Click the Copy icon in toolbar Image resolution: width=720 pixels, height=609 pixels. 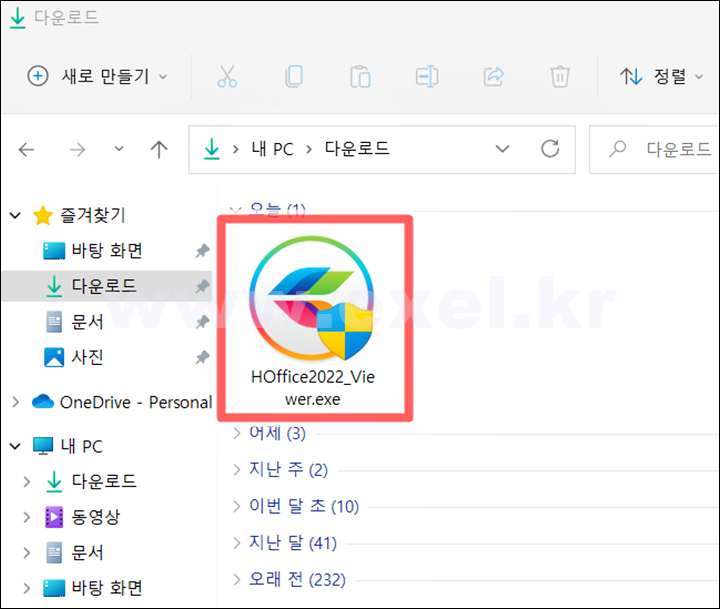(x=294, y=76)
